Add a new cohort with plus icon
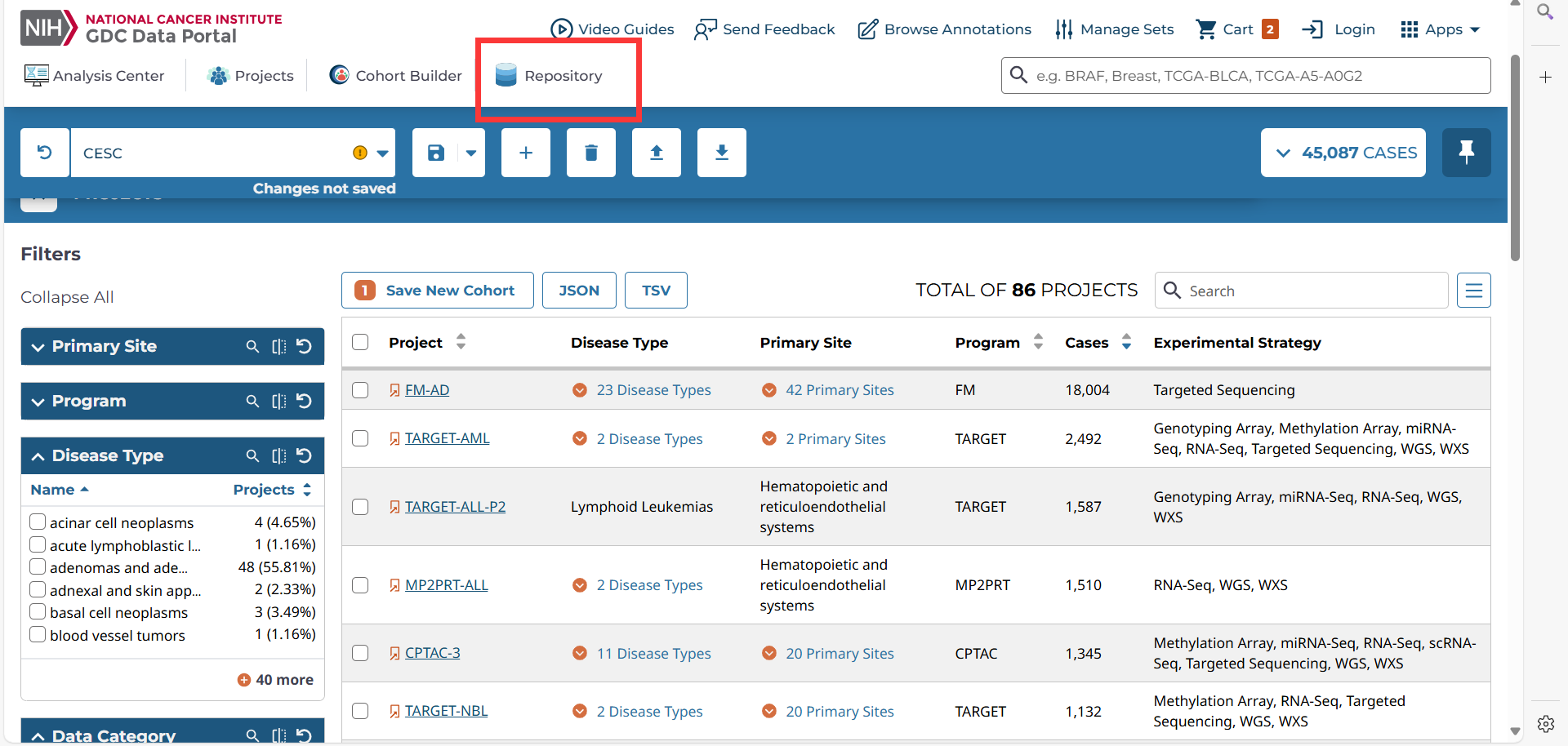This screenshot has height=746, width=1568. coord(526,153)
